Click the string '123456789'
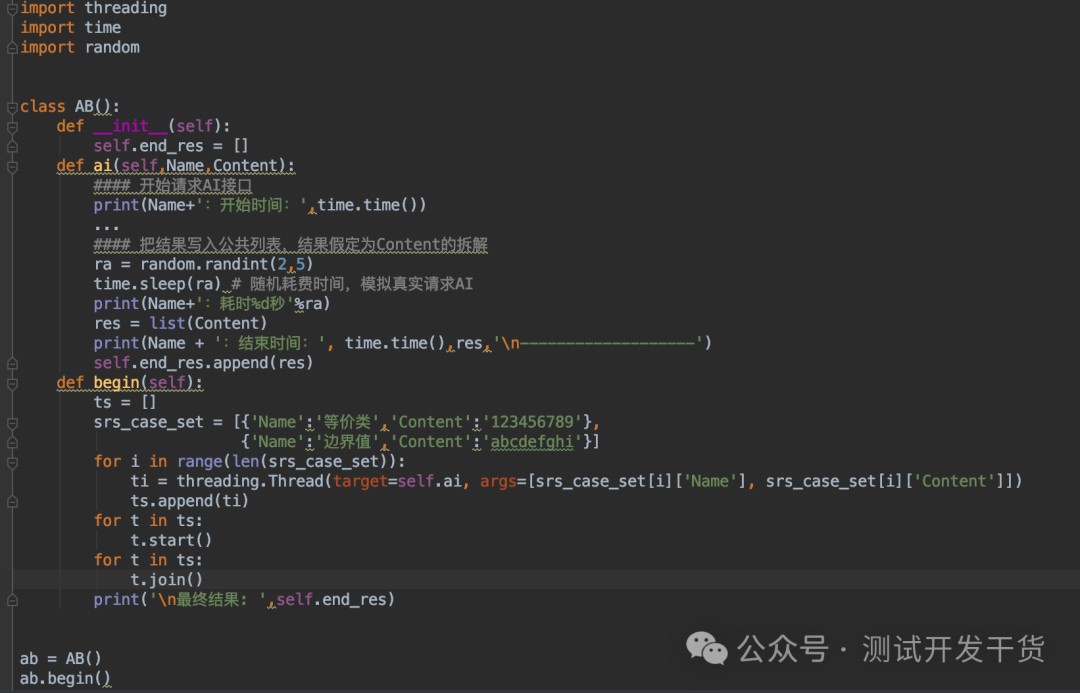 coord(532,422)
